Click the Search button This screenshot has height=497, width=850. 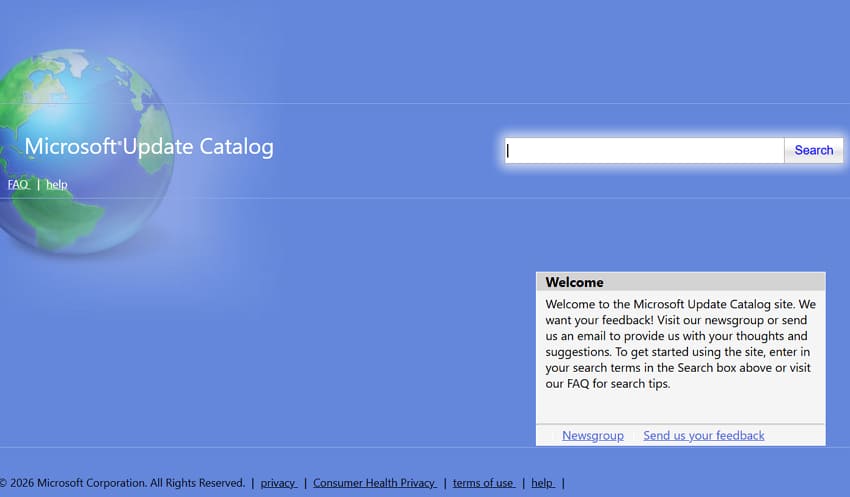pyautogui.click(x=813, y=150)
